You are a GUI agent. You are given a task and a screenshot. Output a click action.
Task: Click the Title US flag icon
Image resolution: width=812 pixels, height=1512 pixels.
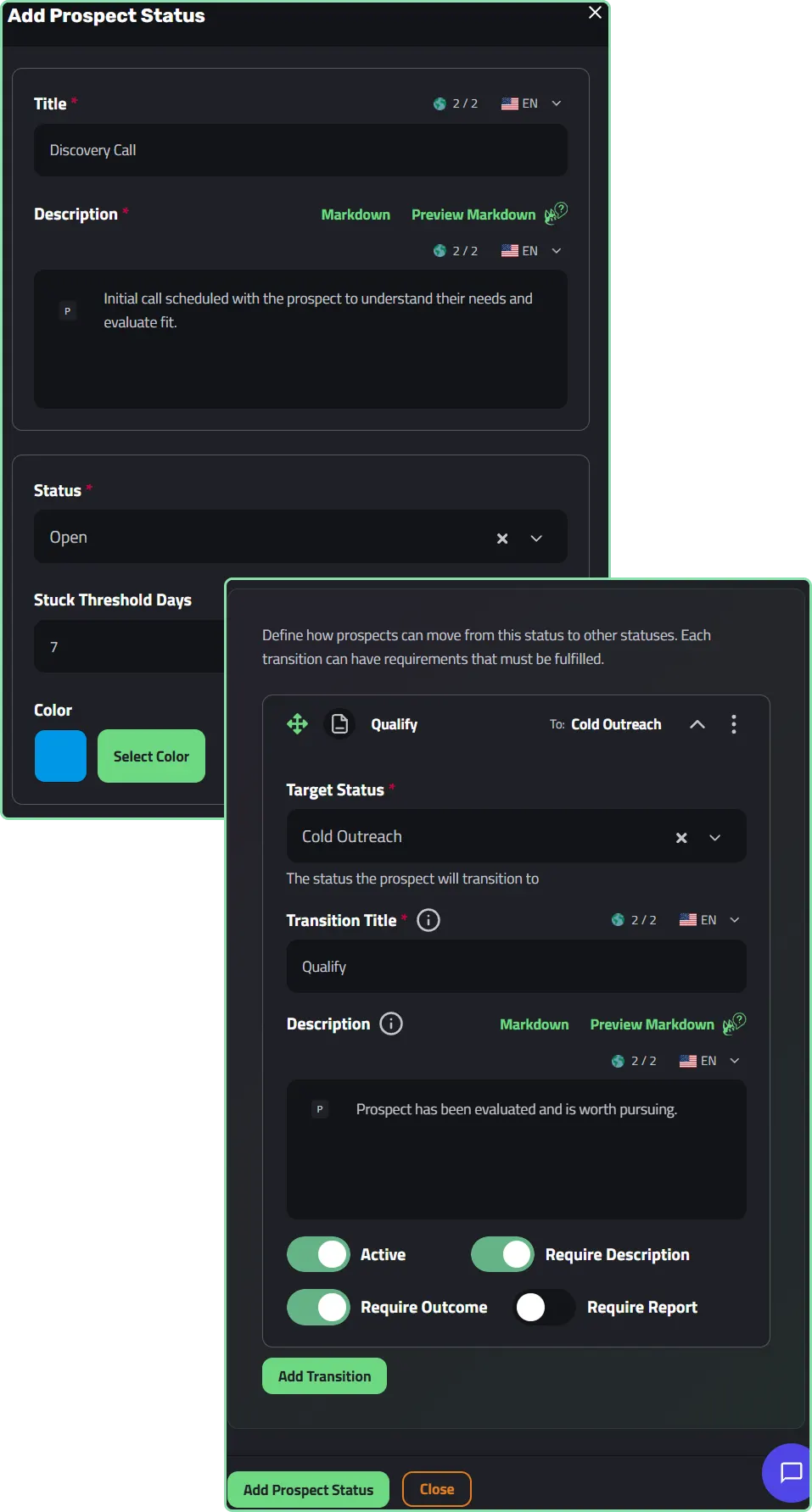click(x=510, y=103)
